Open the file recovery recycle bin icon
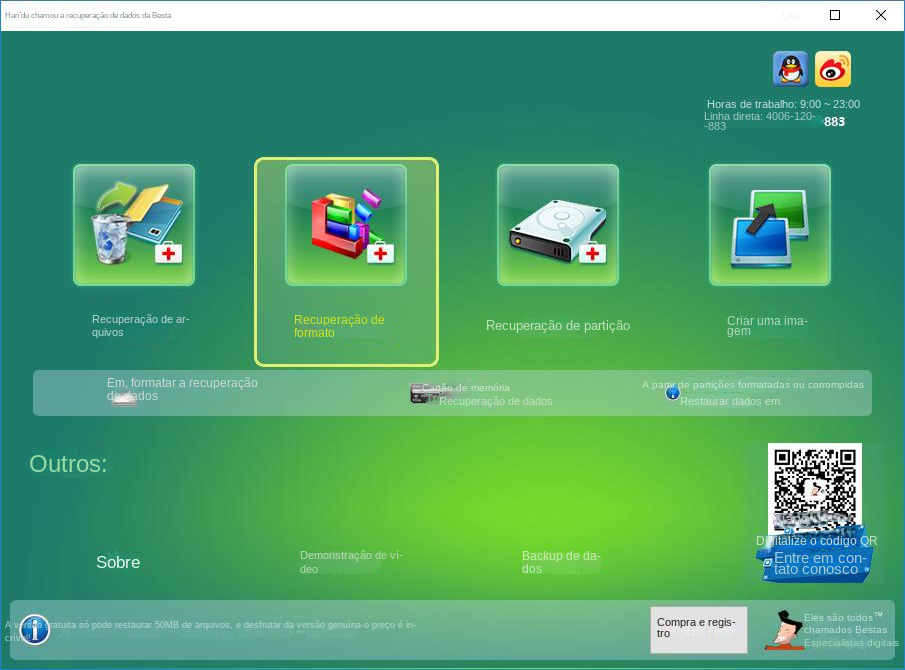The height and width of the screenshot is (670, 905). (x=134, y=224)
